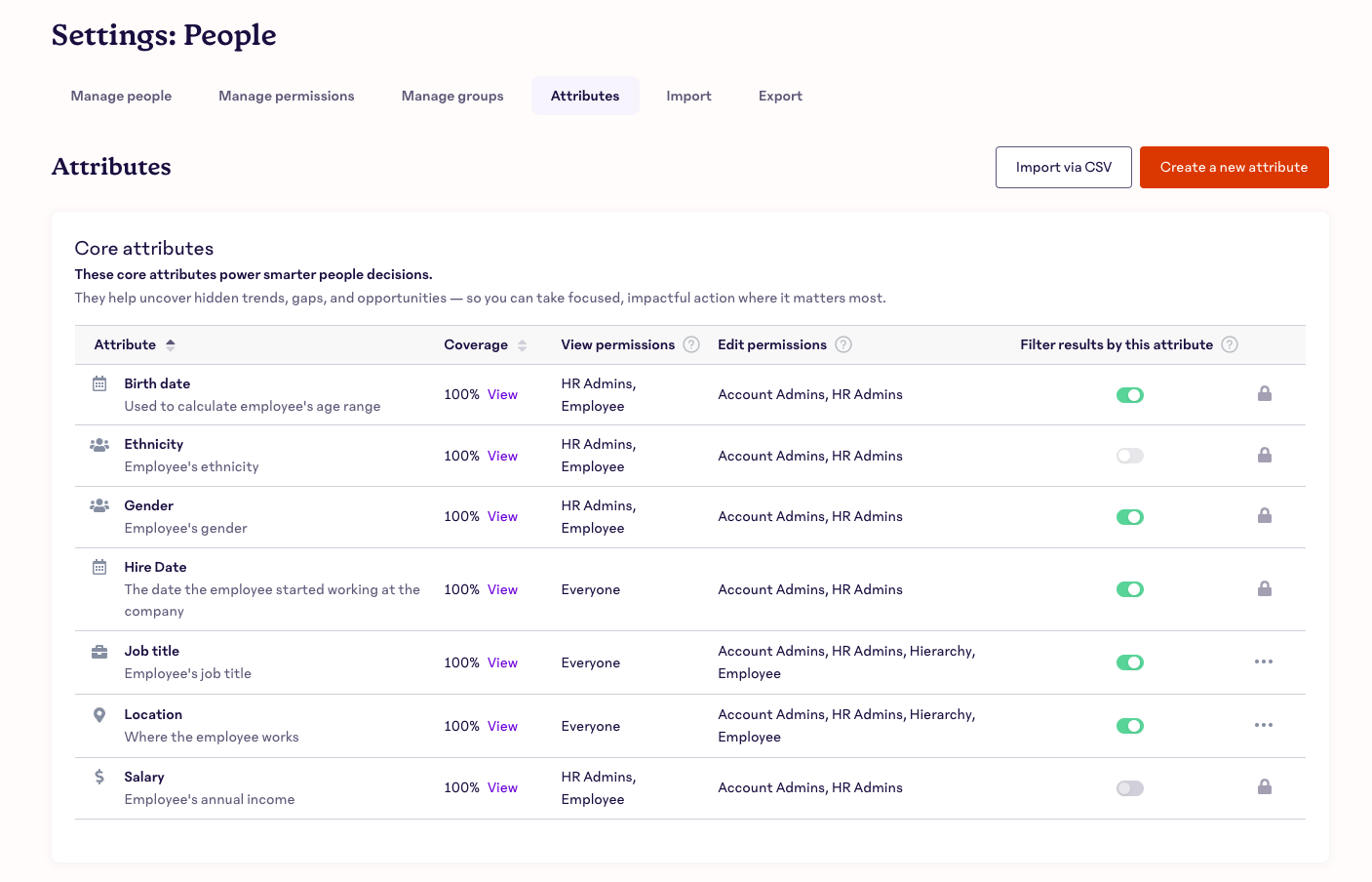Click 'Where the employee works' description
Viewport: 1372px width, 882px height.
point(212,737)
